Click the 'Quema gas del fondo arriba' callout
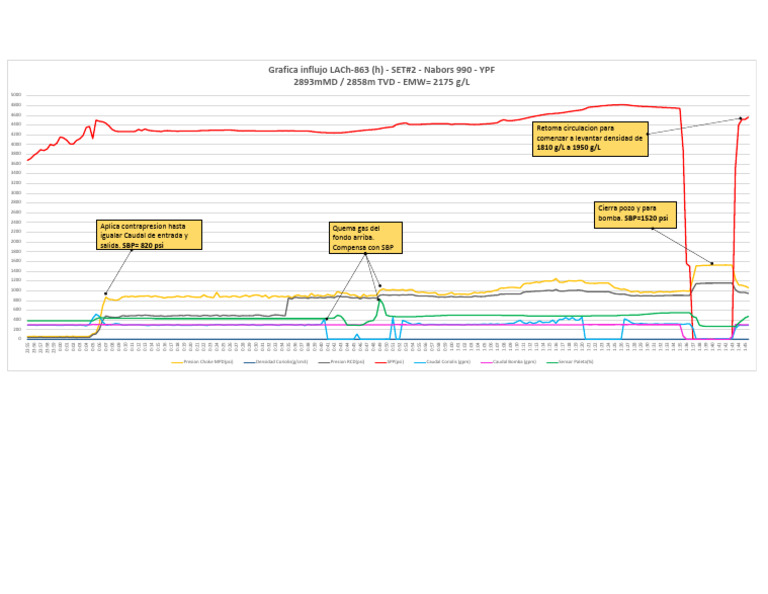This screenshot has width=768, height=594. click(365, 238)
